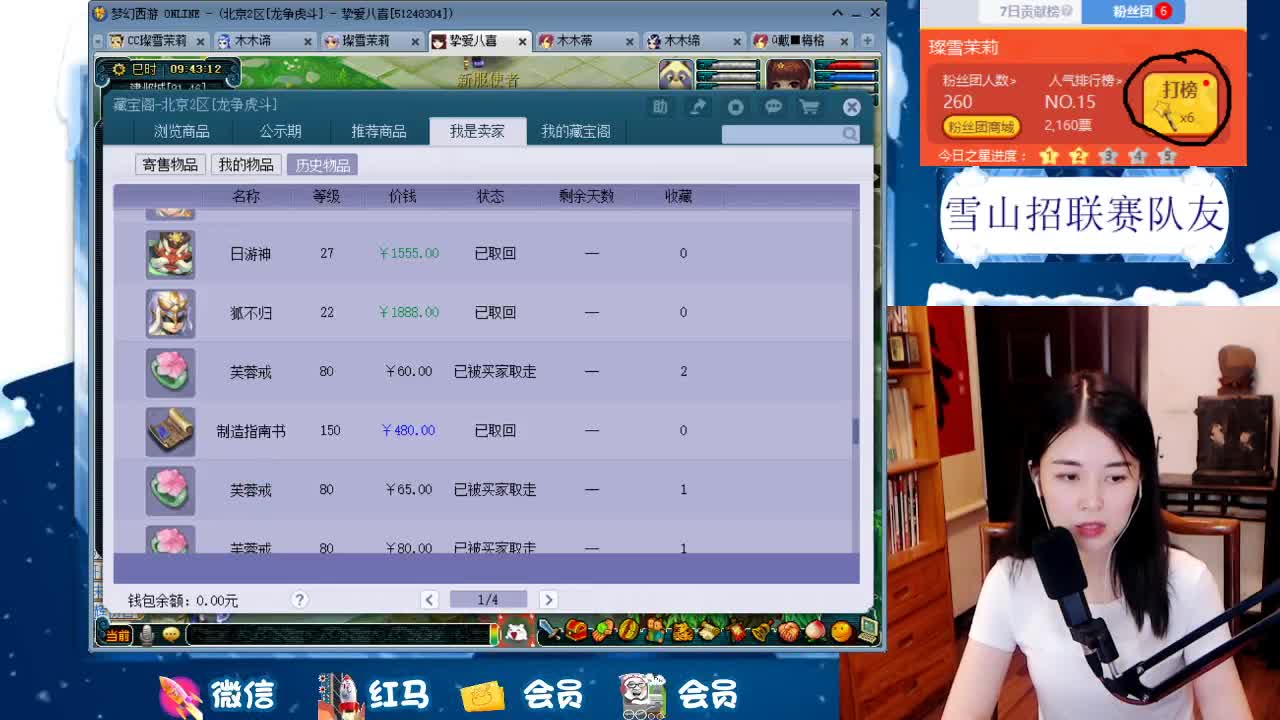Open the chat bubble icon near the cart
Screen dimensions: 1280x720
tap(773, 107)
